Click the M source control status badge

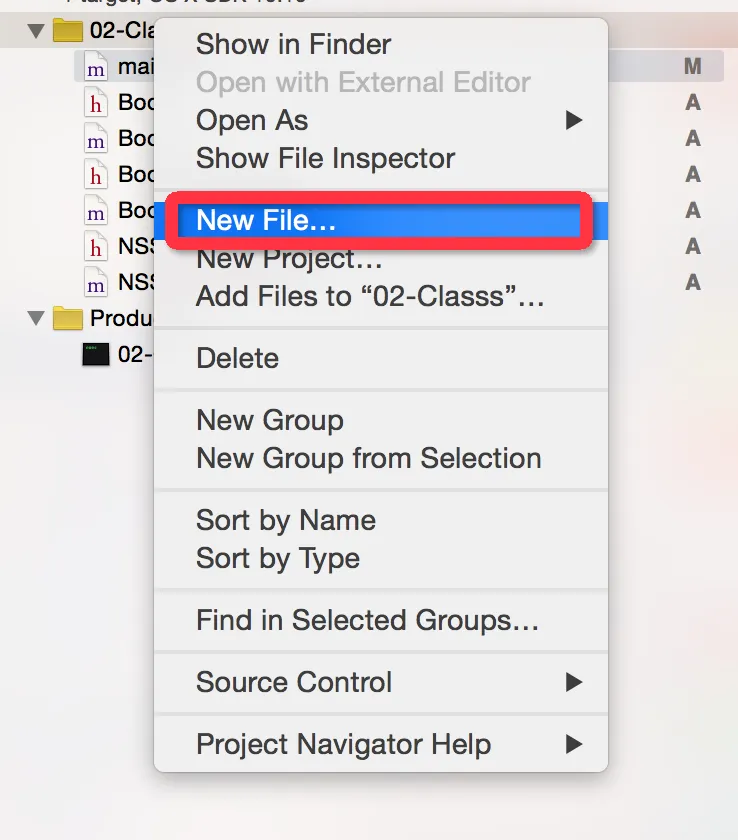coord(692,67)
